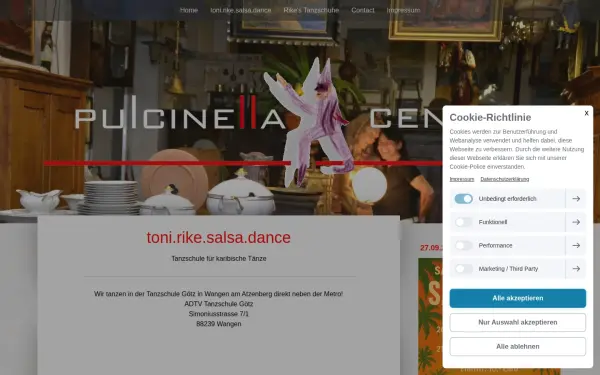Click the red 27.09 date heading
This screenshot has height=375, width=600.
point(431,248)
